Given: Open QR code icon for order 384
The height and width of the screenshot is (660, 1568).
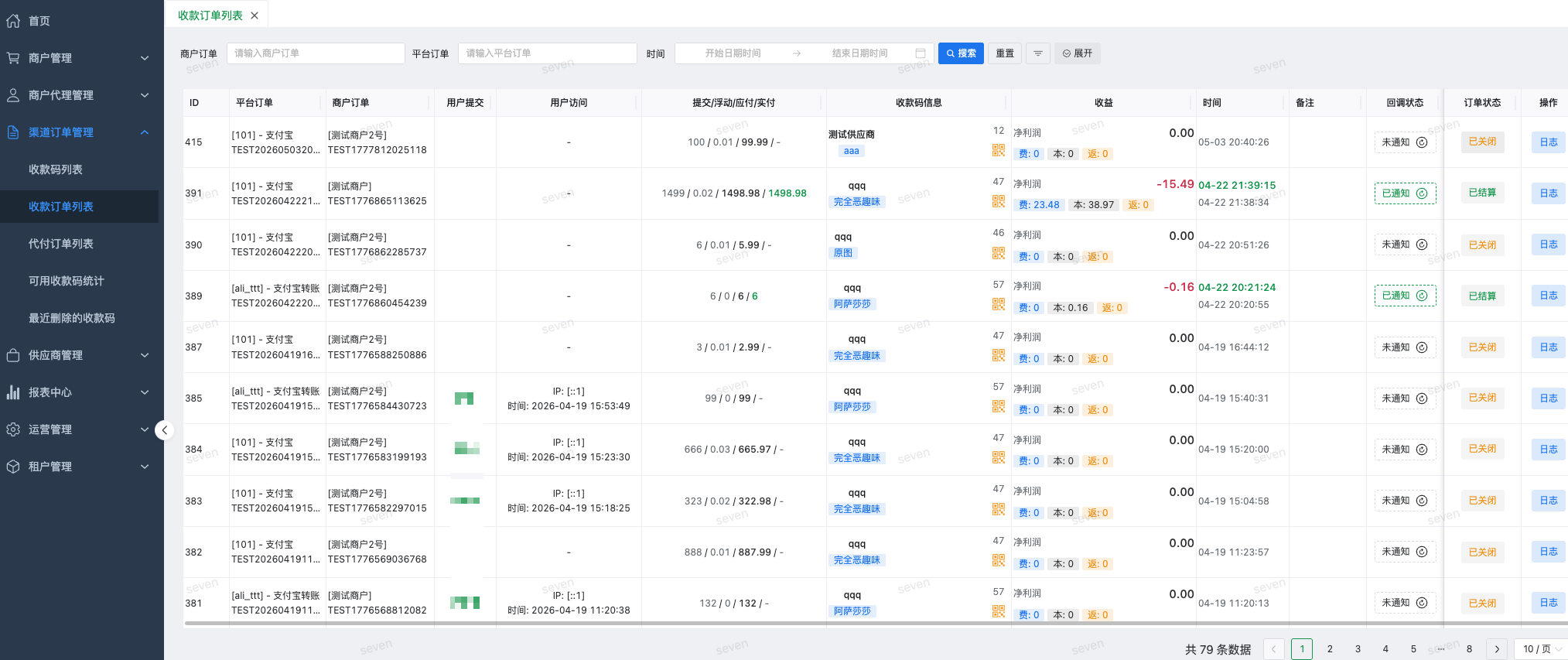Looking at the screenshot, I should click(x=999, y=457).
